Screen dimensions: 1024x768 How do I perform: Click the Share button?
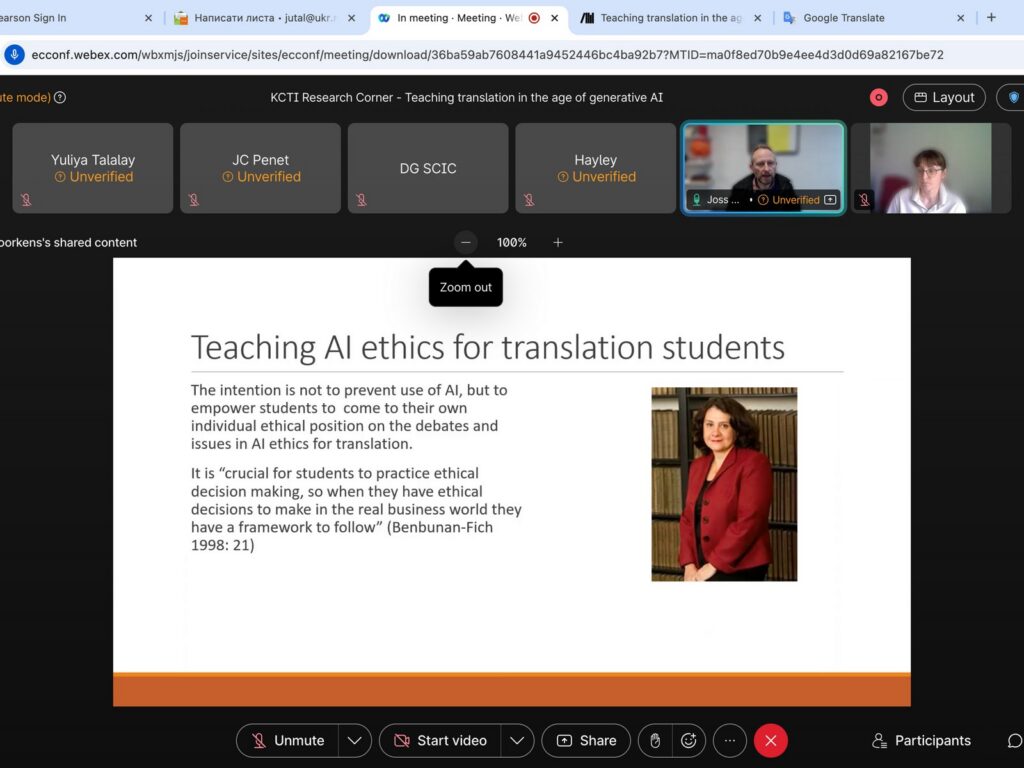(586, 741)
